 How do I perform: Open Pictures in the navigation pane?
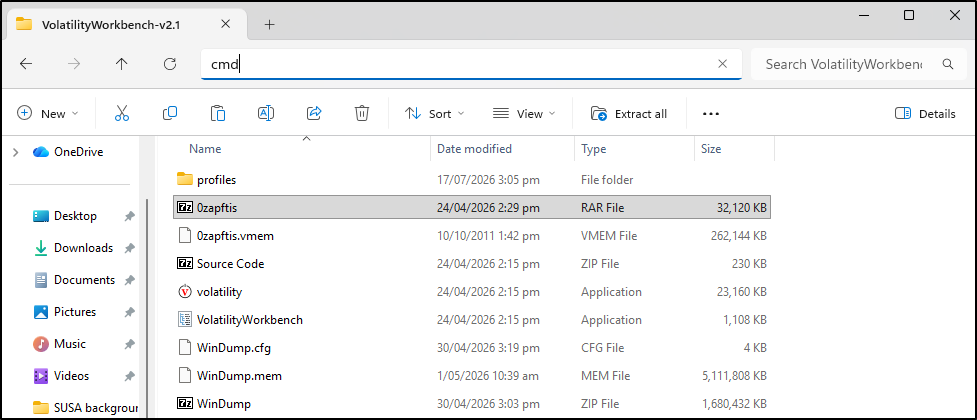click(x=75, y=312)
